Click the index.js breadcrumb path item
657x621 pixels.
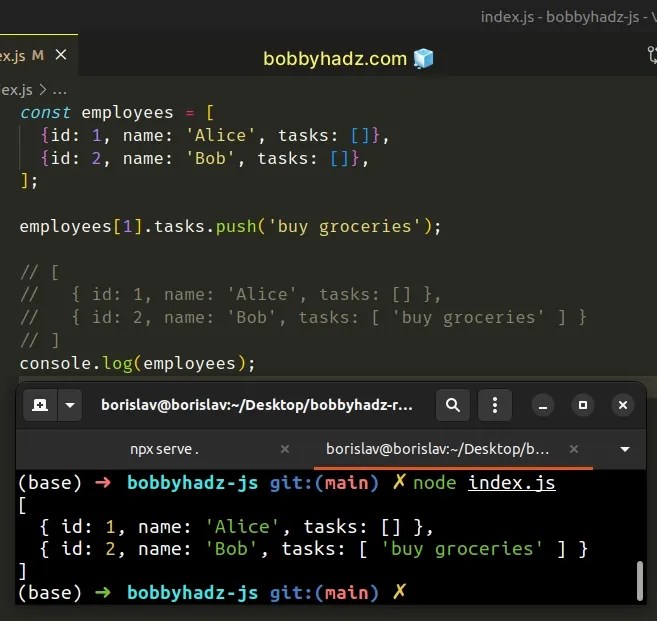[x=16, y=90]
